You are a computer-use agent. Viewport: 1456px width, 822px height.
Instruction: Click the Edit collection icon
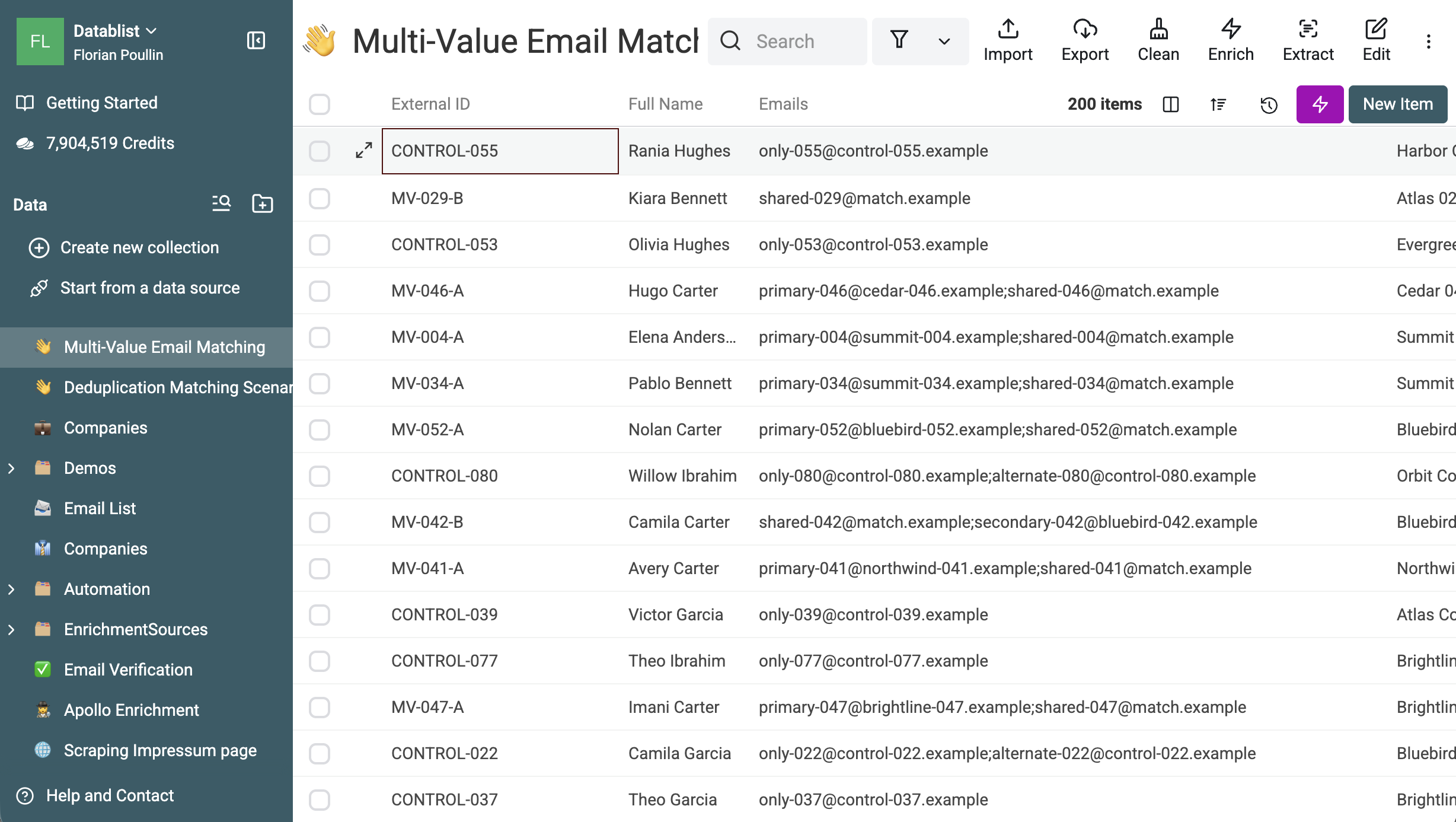pos(1376,41)
